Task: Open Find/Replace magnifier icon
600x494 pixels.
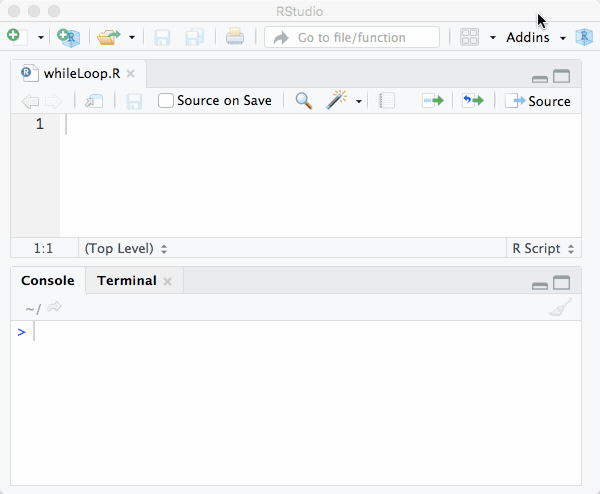Action: tap(303, 101)
